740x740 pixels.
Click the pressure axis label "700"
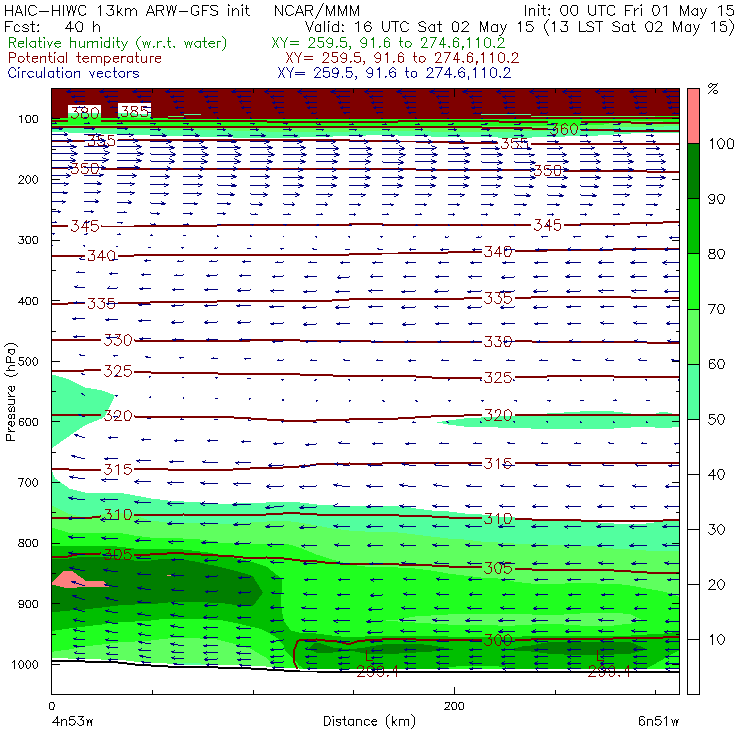coord(28,482)
